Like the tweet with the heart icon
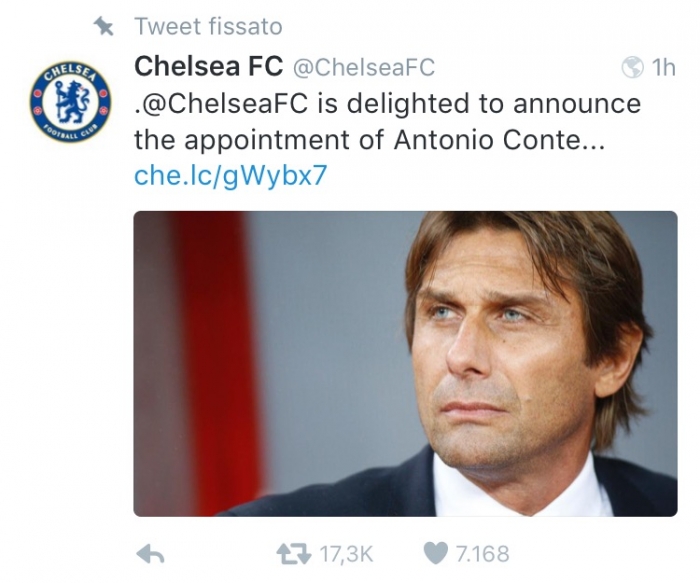 coord(435,552)
